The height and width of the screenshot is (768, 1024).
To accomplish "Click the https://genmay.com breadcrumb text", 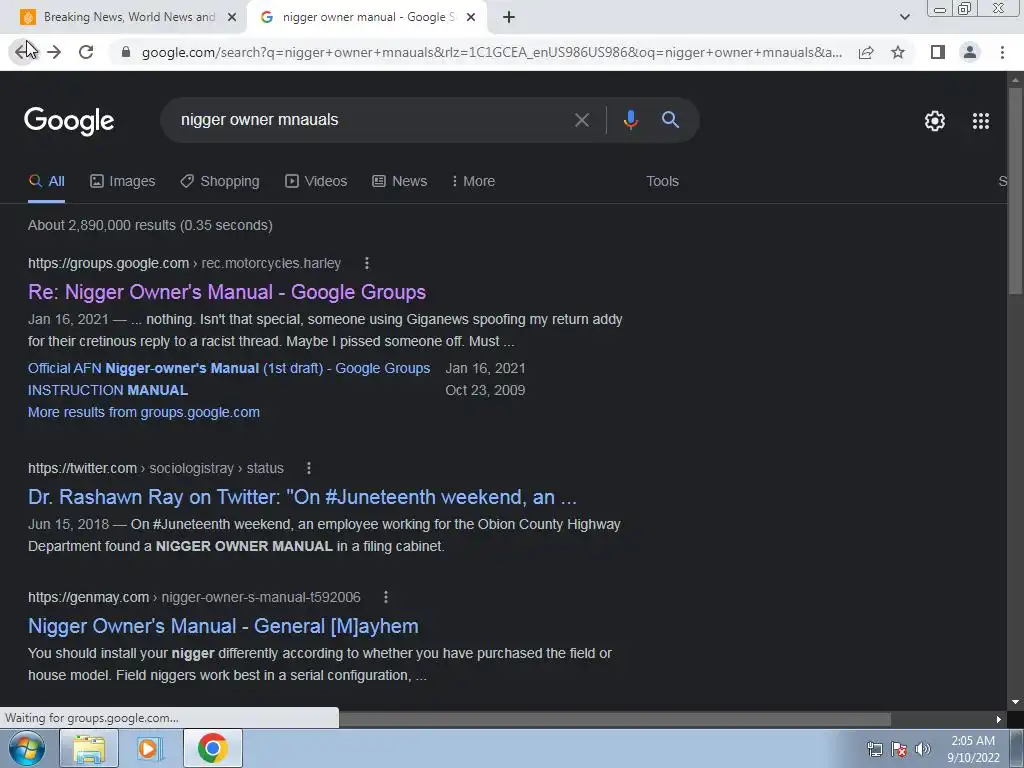I will point(88,597).
